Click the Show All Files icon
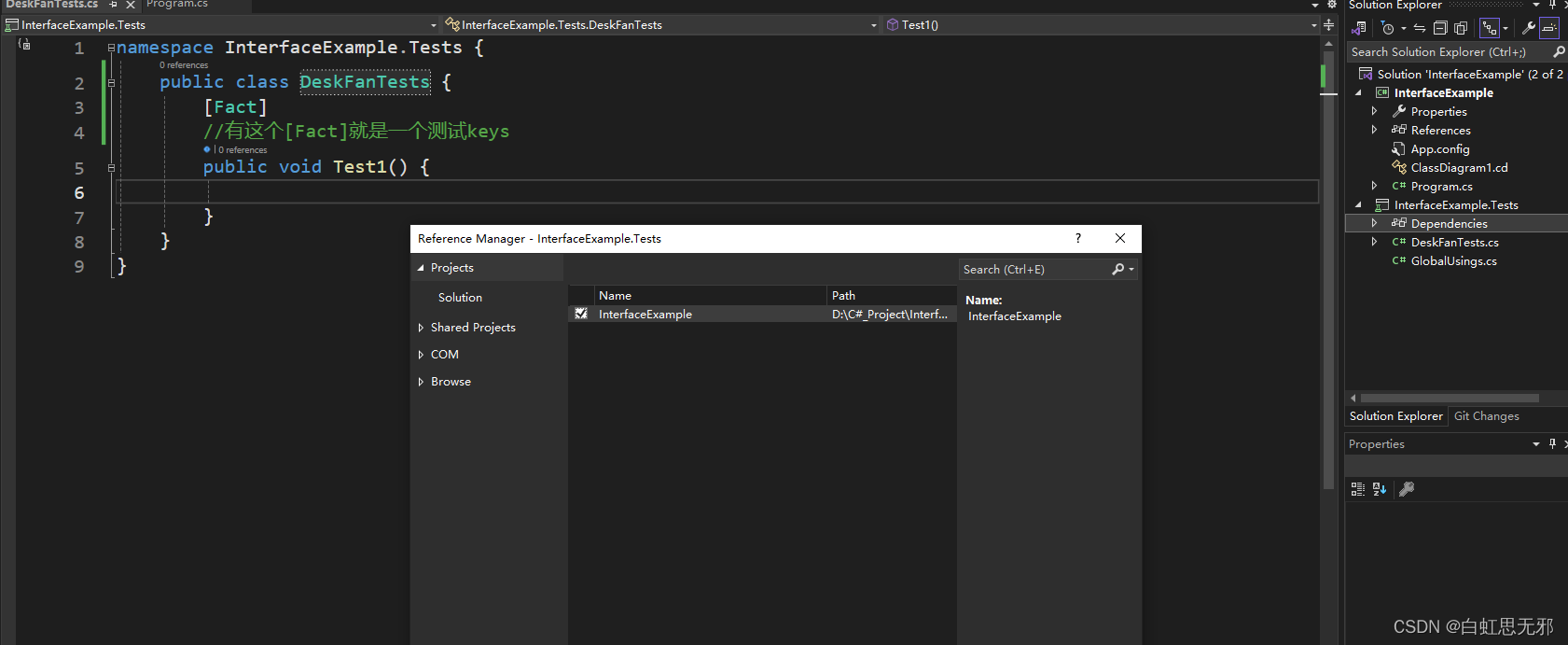The width and height of the screenshot is (1568, 645). pyautogui.click(x=1461, y=28)
